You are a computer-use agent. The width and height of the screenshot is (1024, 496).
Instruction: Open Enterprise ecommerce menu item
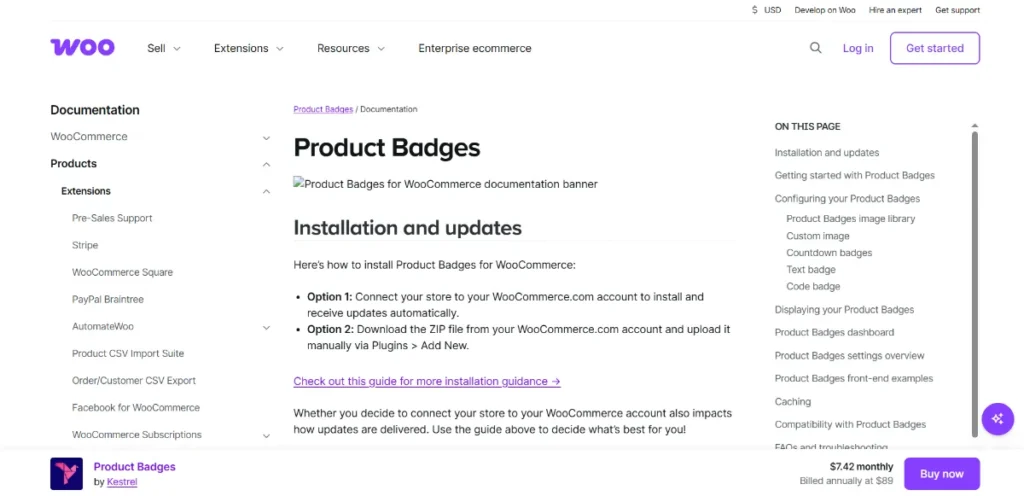[475, 48]
